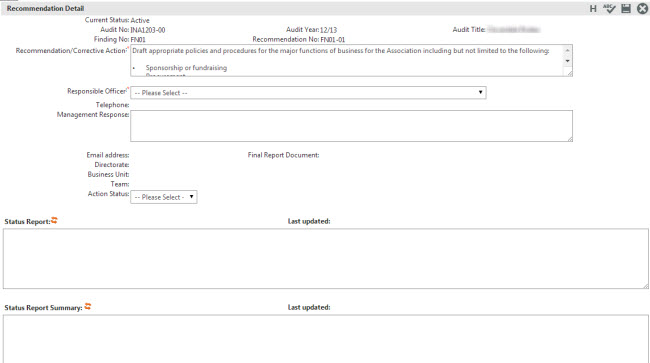Save the recommendation with disk icon
Viewport: 650px width, 363px height.
(626, 8)
